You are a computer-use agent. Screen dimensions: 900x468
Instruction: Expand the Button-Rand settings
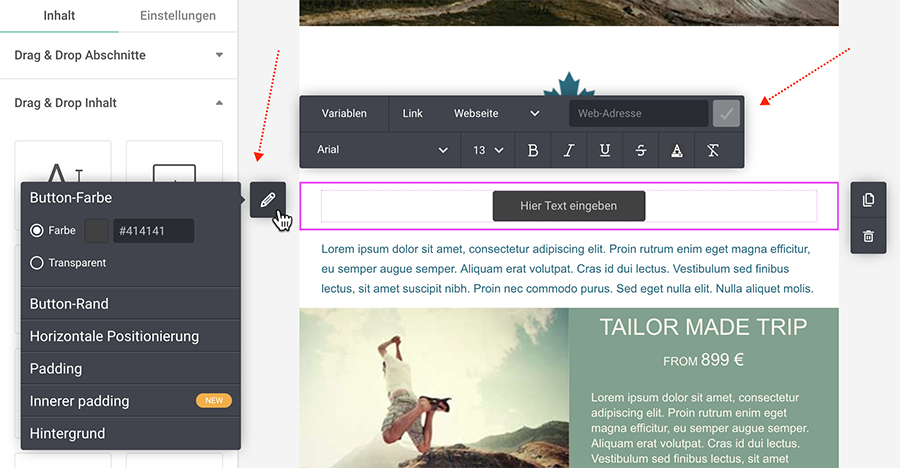(131, 304)
